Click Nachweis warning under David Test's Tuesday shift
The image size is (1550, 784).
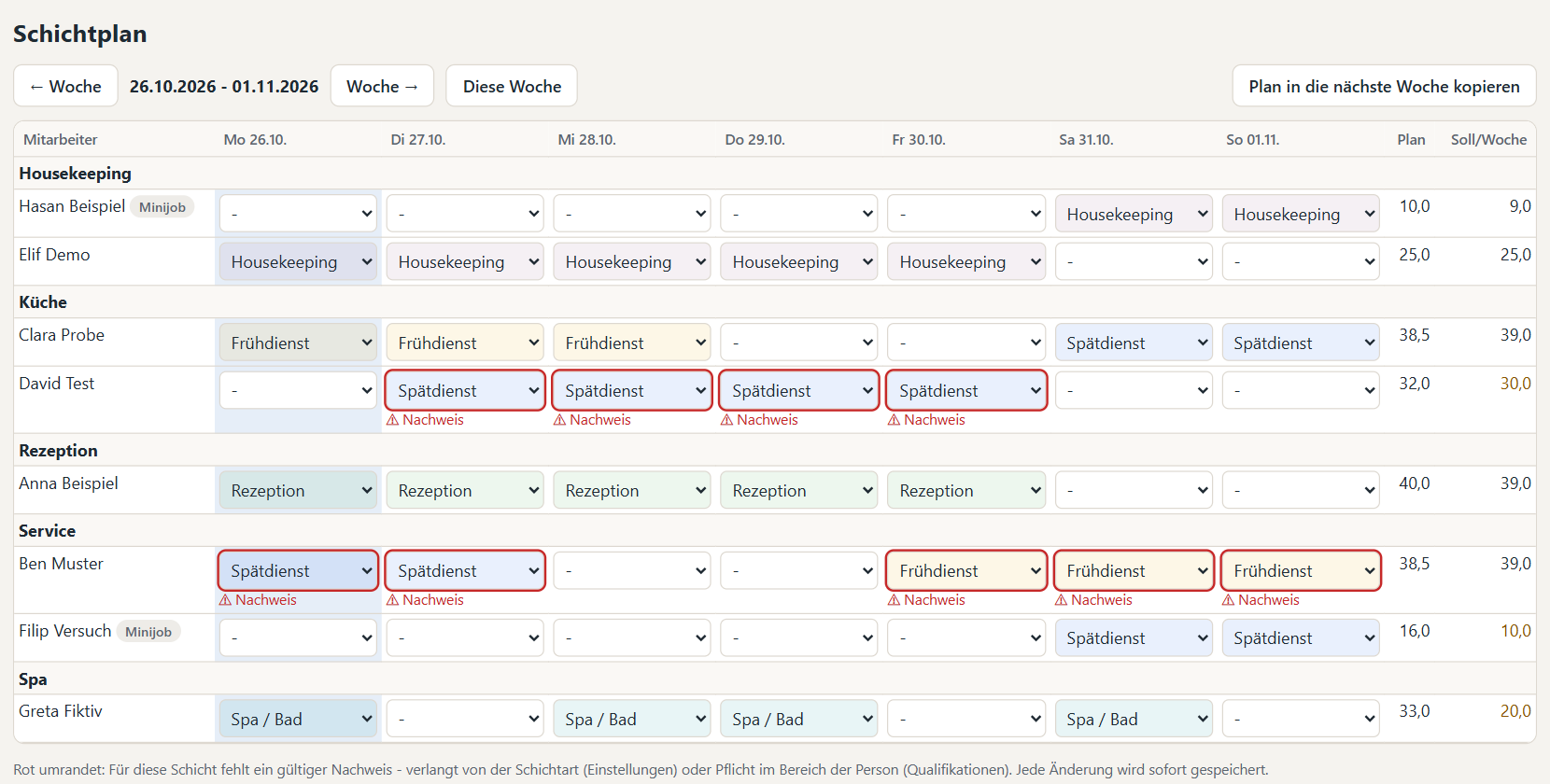tap(425, 420)
